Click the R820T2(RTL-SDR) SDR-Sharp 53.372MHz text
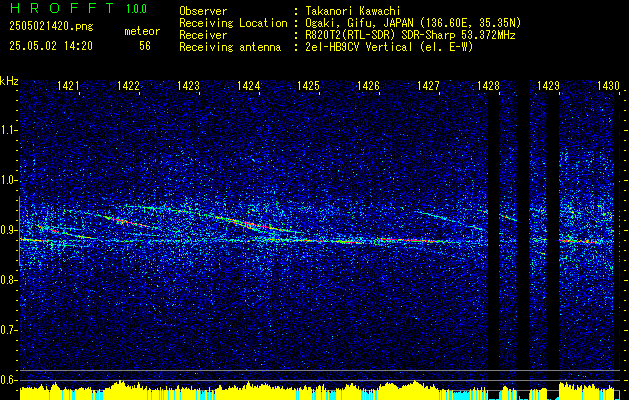This screenshot has width=629, height=400. click(410, 35)
